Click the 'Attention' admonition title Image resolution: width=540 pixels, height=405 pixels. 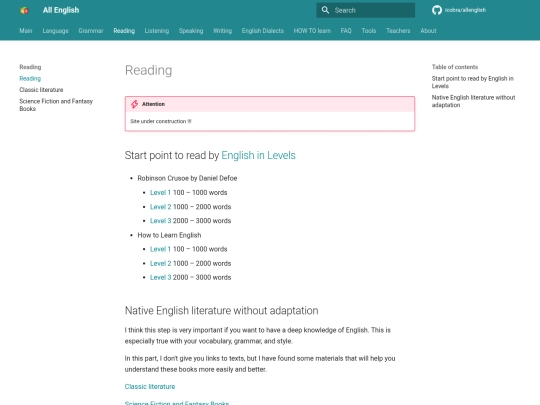point(153,104)
